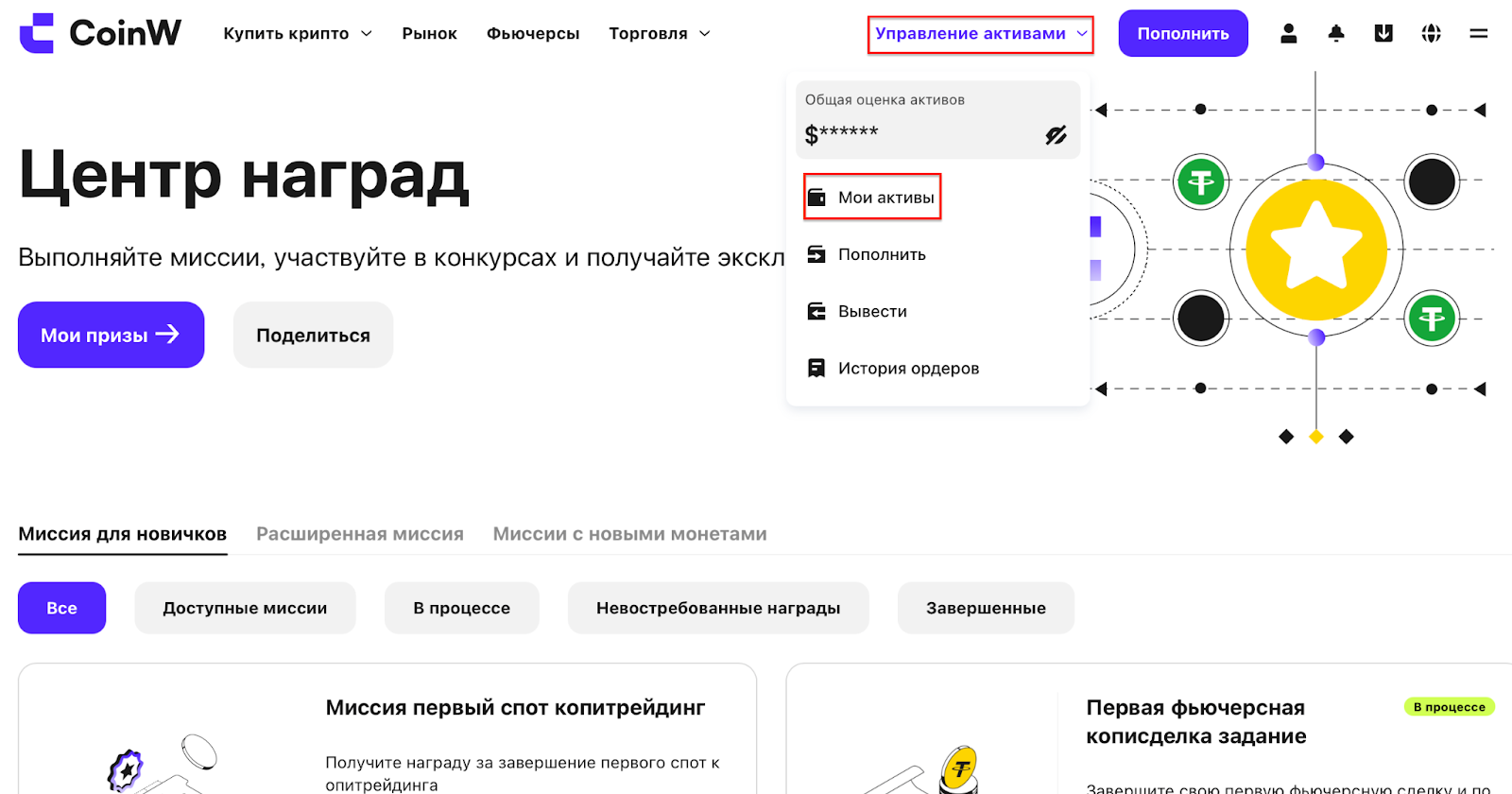Click the wallet icon beside Мои активы
1512x794 pixels.
(816, 198)
